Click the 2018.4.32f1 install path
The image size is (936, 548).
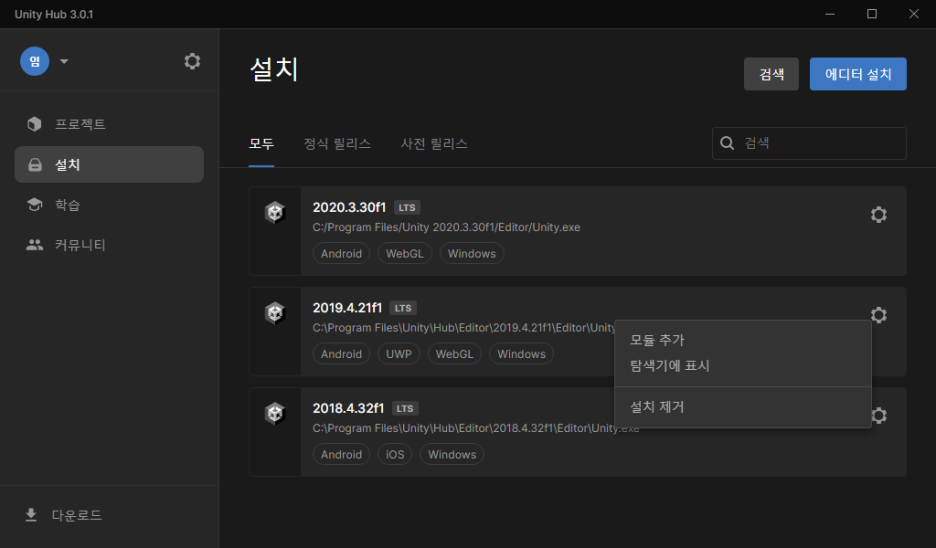click(476, 428)
